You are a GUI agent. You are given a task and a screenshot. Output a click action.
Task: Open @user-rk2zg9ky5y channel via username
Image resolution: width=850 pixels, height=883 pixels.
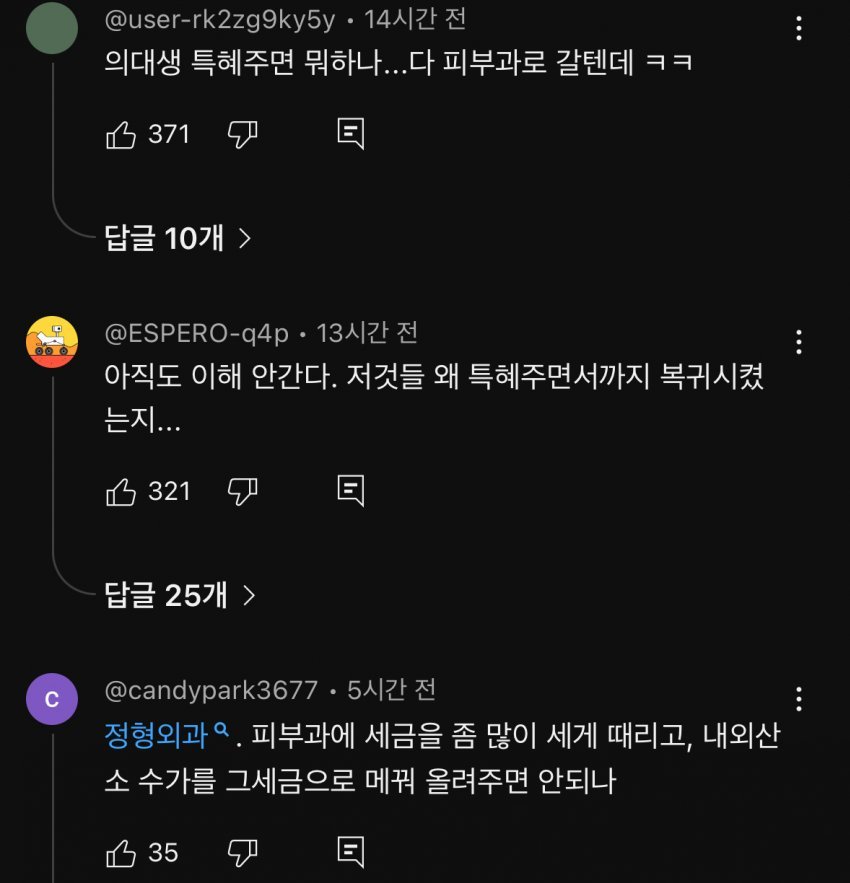coord(220,19)
